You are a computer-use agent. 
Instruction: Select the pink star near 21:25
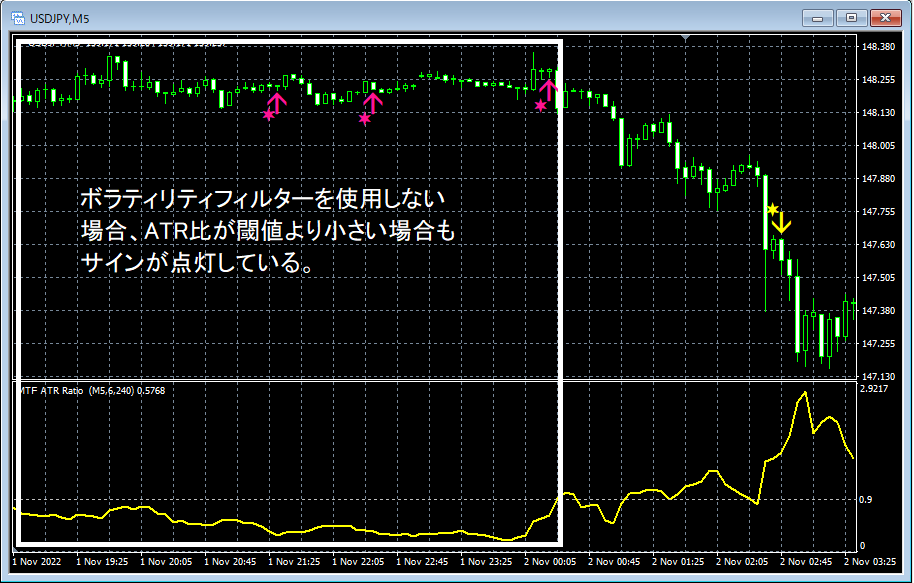click(268, 115)
